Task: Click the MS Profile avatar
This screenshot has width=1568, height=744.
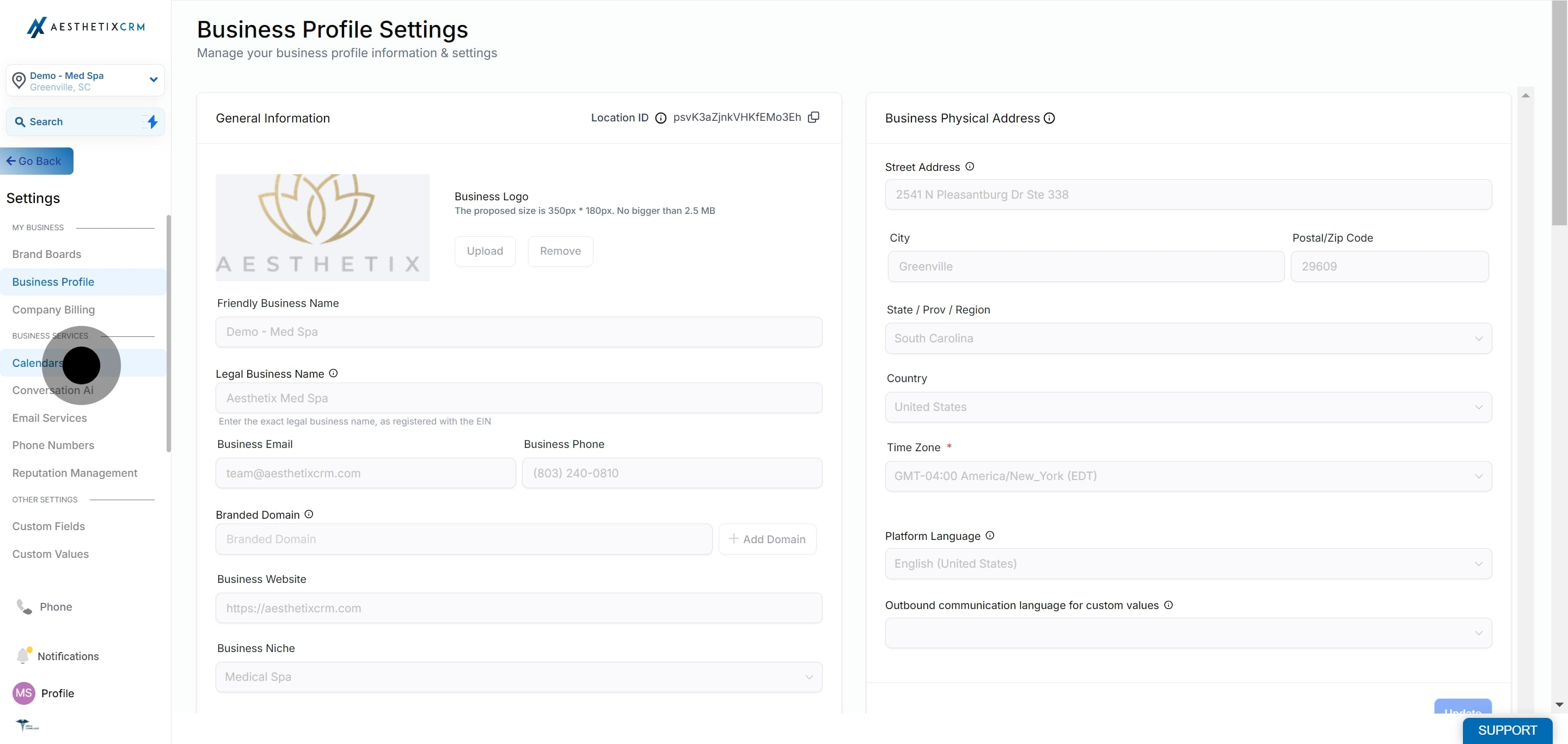Action: 24,693
